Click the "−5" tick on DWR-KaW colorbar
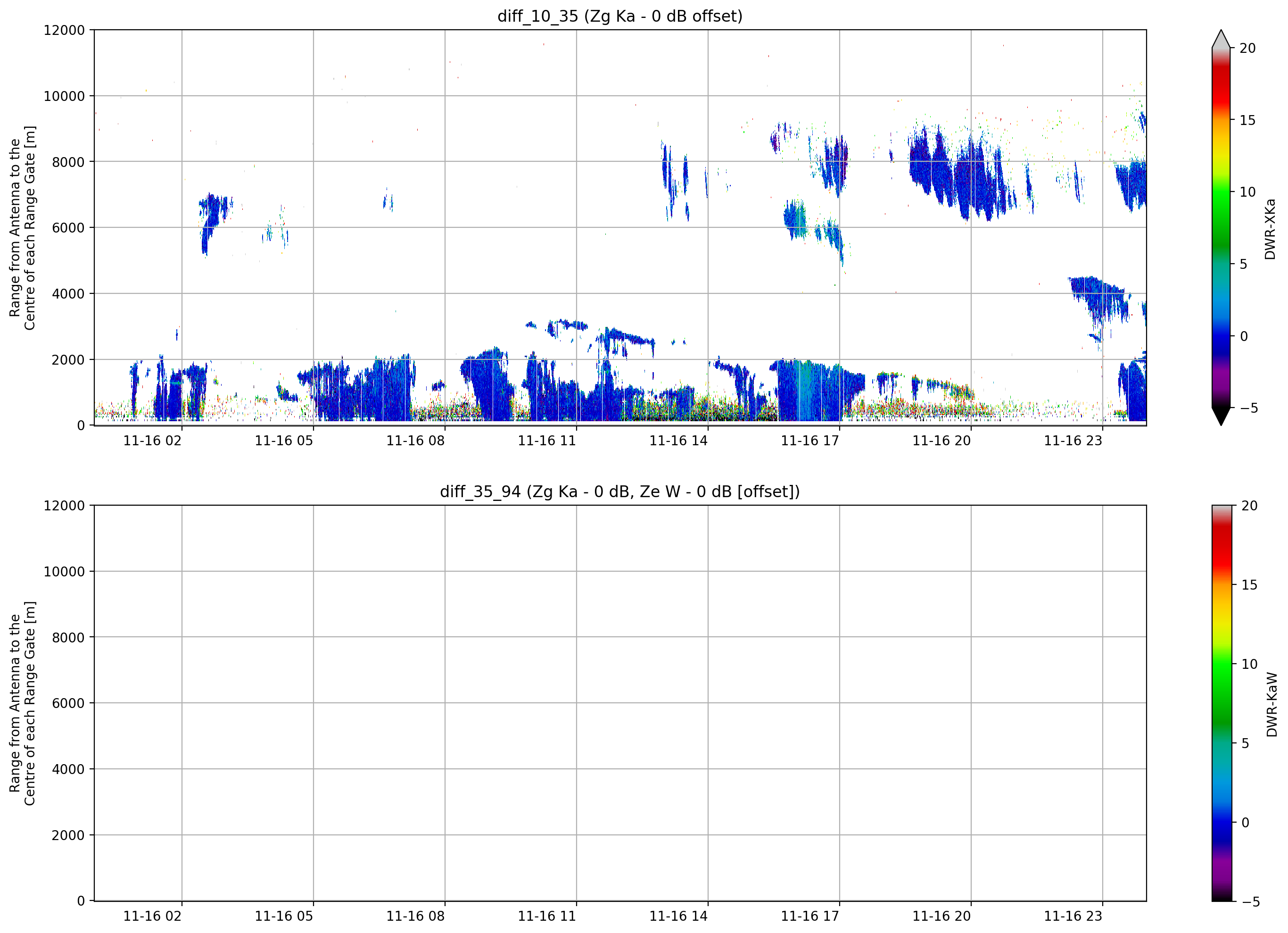The image size is (1288, 933). 1250,902
